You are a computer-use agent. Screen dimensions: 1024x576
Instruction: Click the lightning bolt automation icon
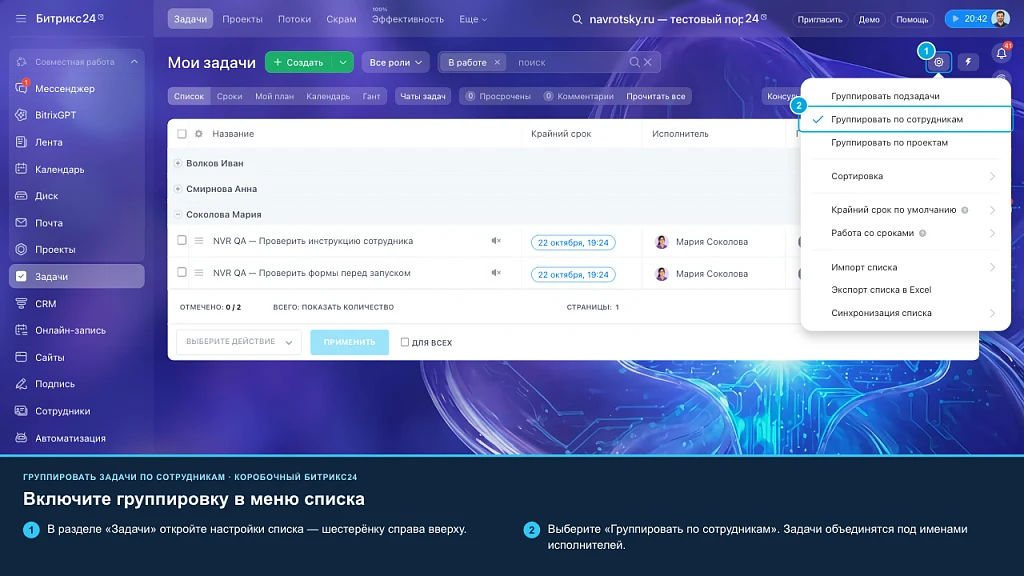click(x=968, y=62)
